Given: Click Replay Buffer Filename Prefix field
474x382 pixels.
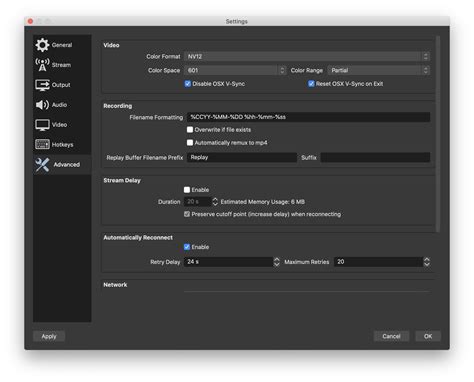Looking at the screenshot, I should [242, 157].
